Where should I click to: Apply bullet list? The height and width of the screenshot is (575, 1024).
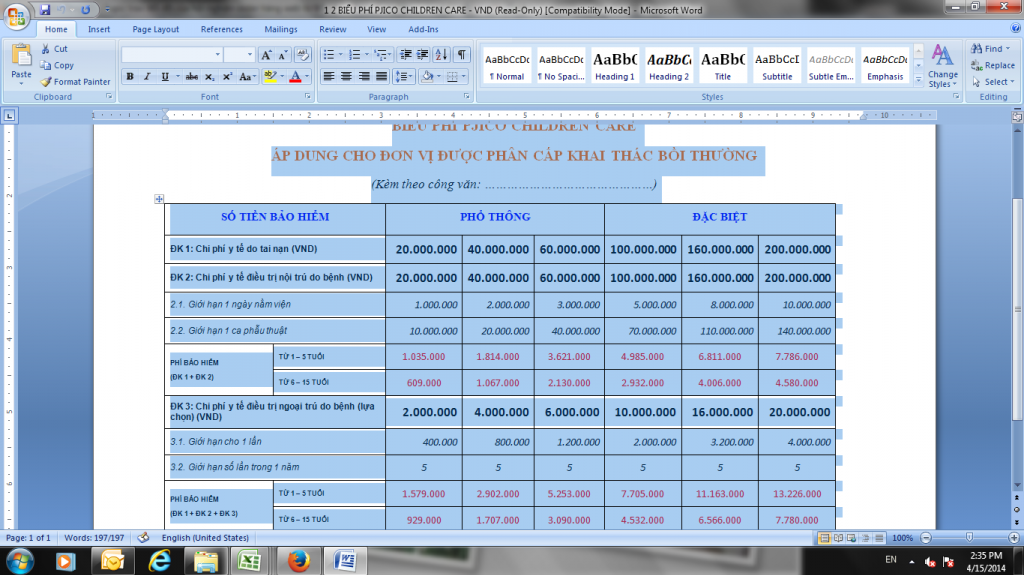(328, 55)
